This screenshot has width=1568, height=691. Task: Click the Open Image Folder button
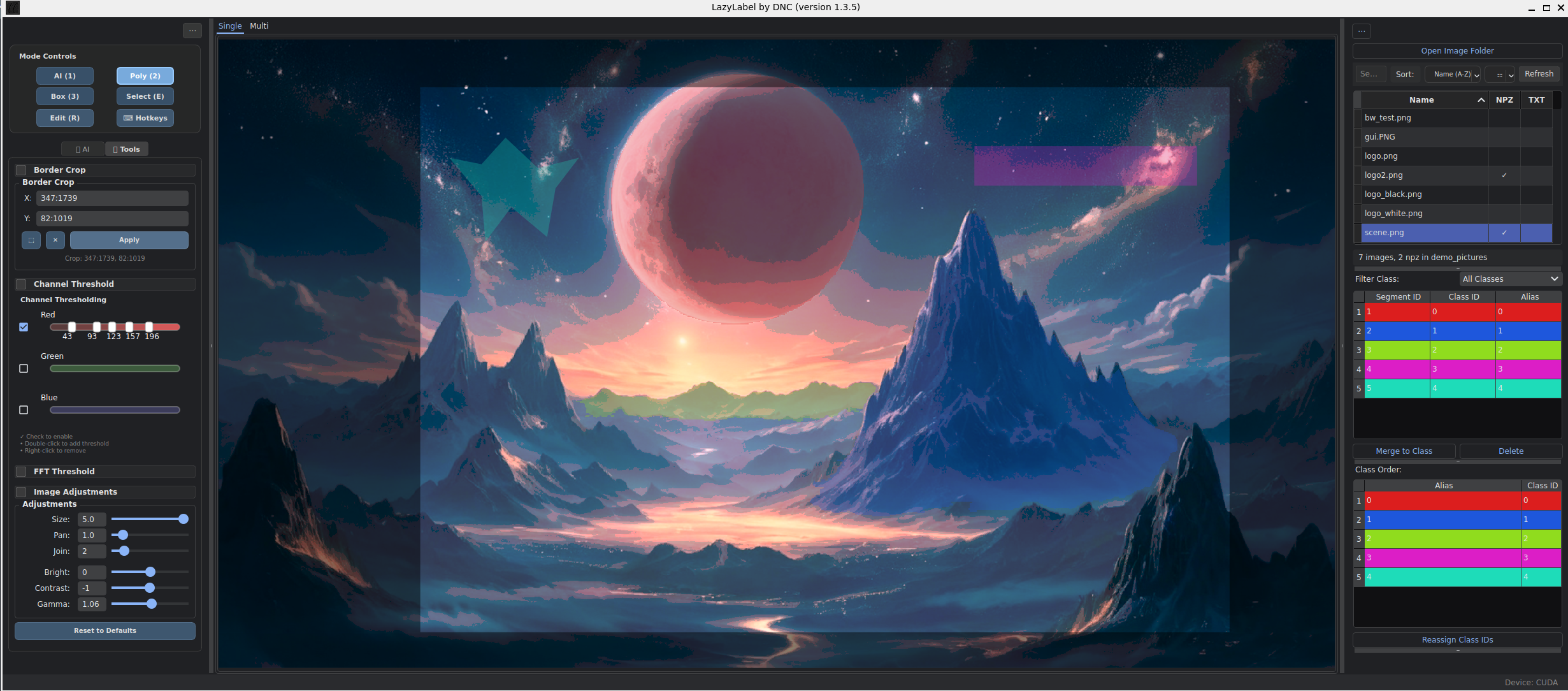click(1457, 51)
